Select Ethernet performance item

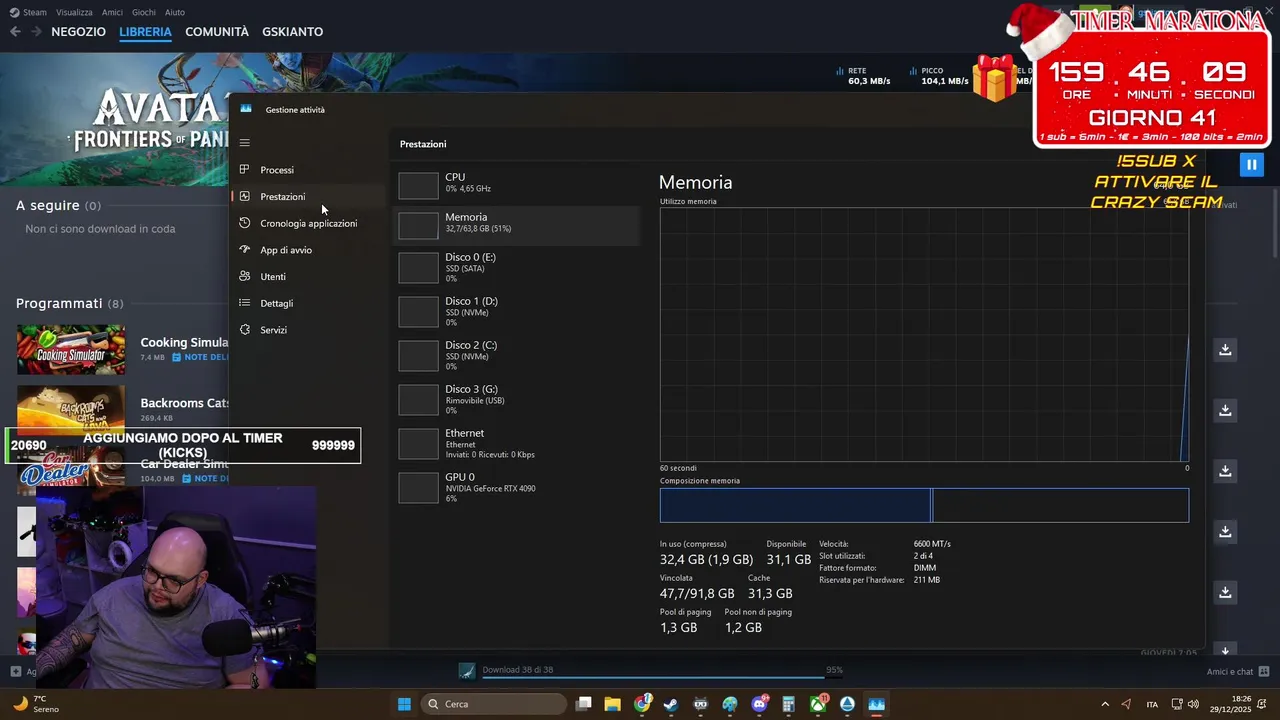pos(516,443)
